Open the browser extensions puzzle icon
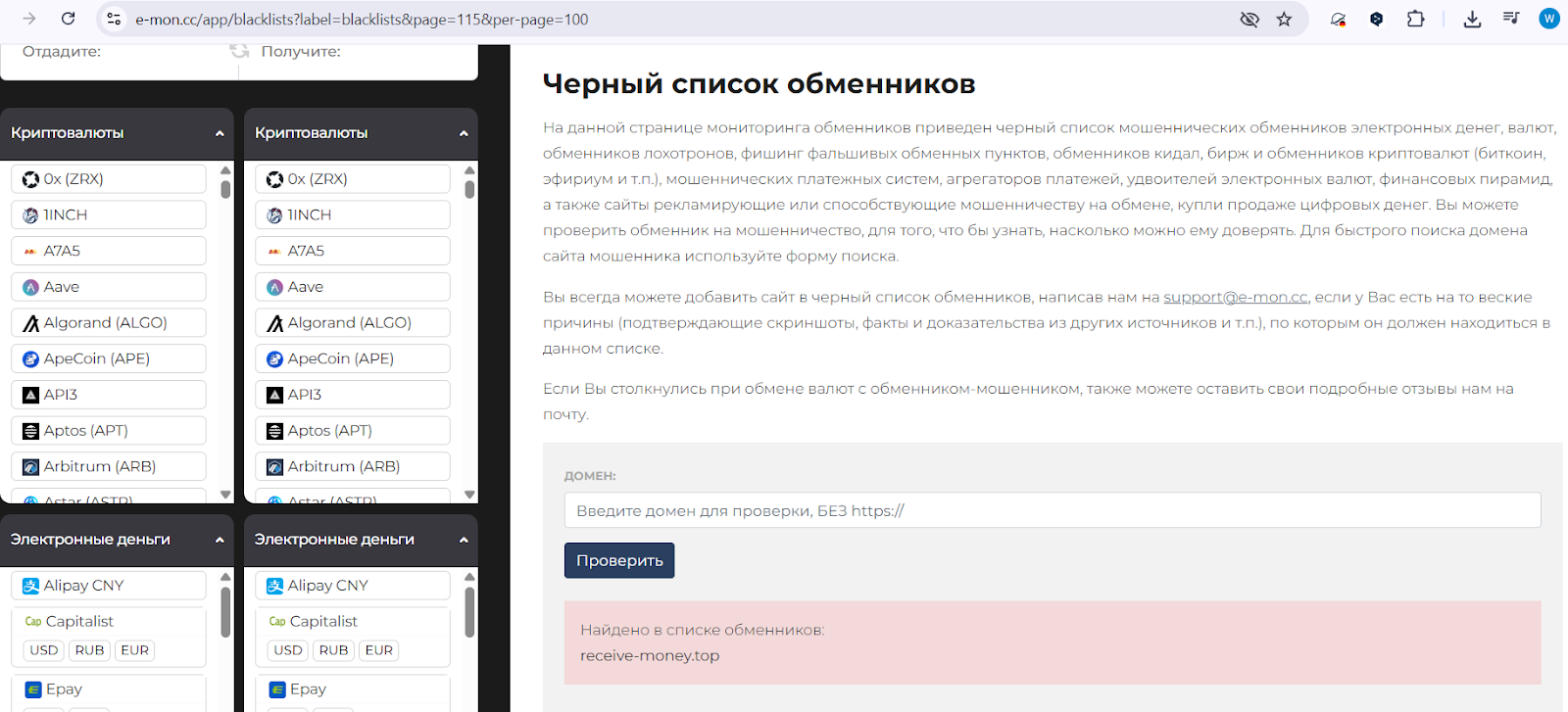The image size is (1568, 712). tap(1415, 19)
